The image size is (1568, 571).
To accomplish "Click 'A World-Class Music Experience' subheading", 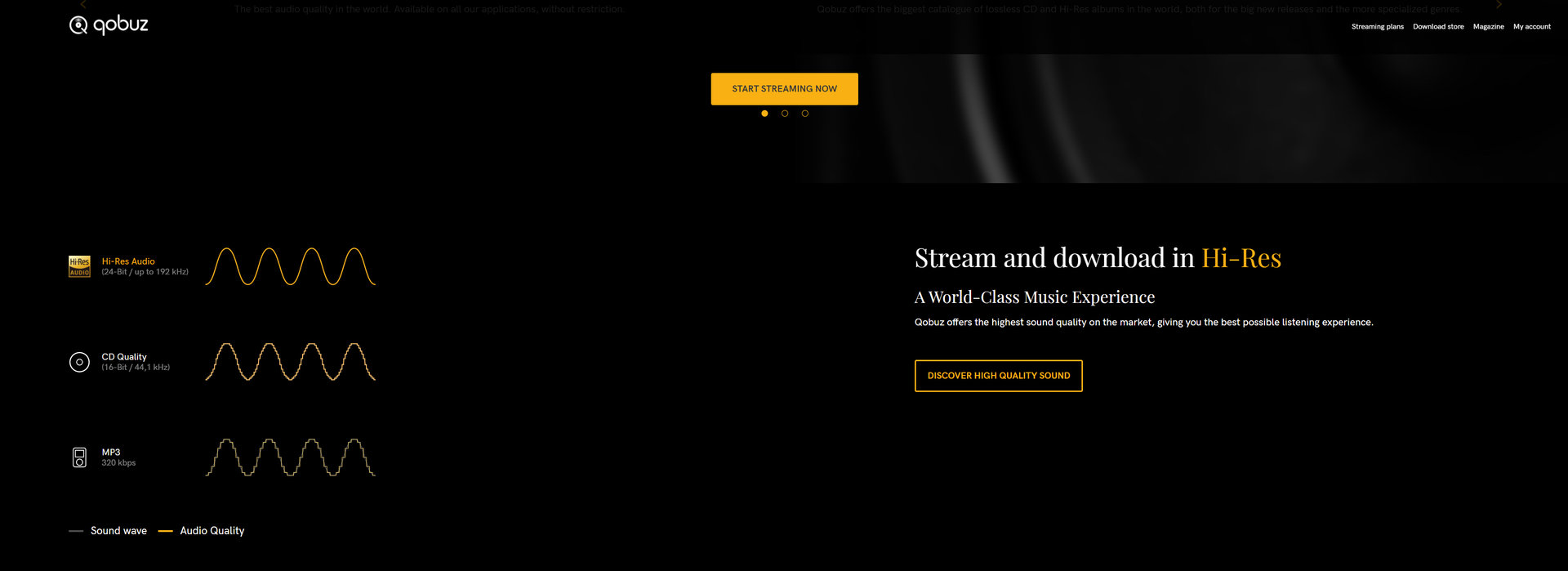I will [x=1034, y=297].
